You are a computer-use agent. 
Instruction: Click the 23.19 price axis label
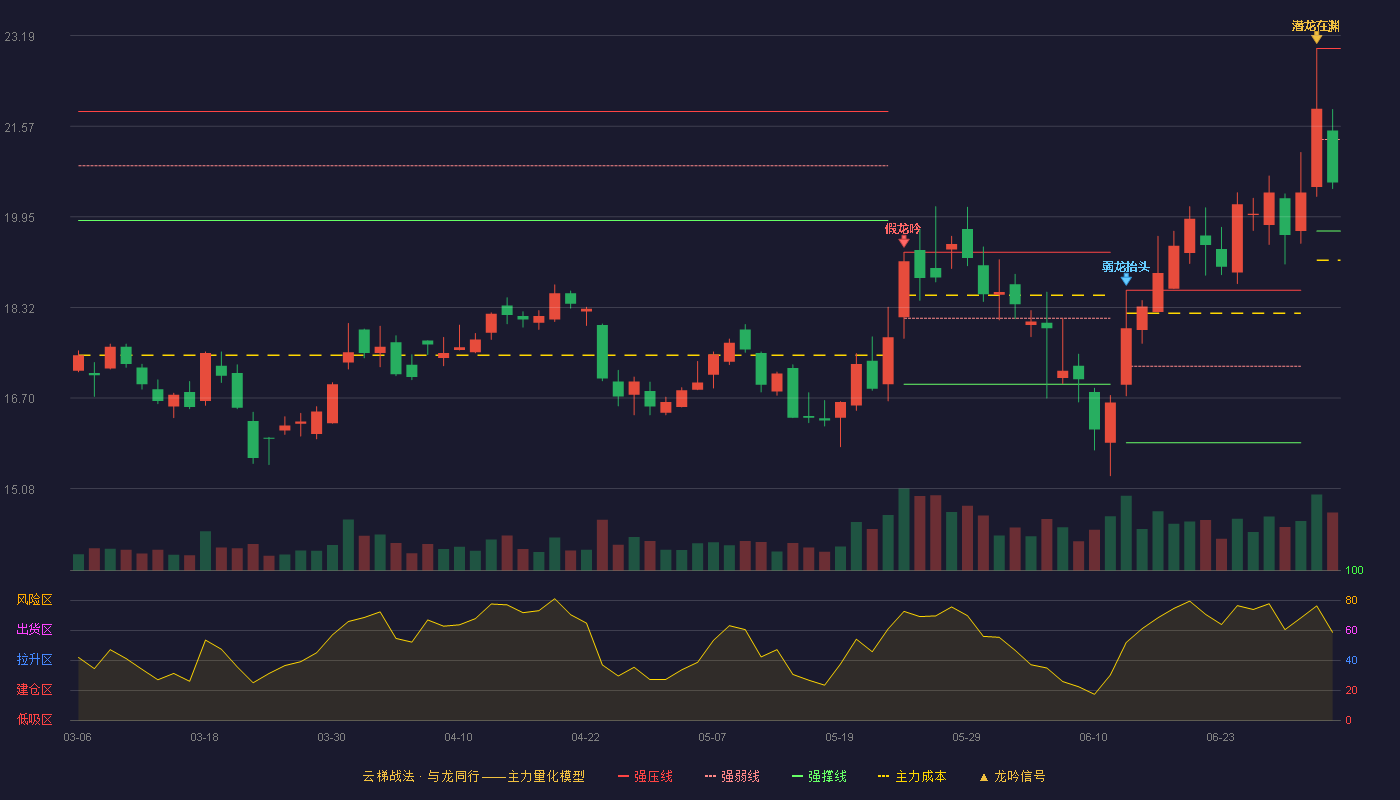point(19,37)
